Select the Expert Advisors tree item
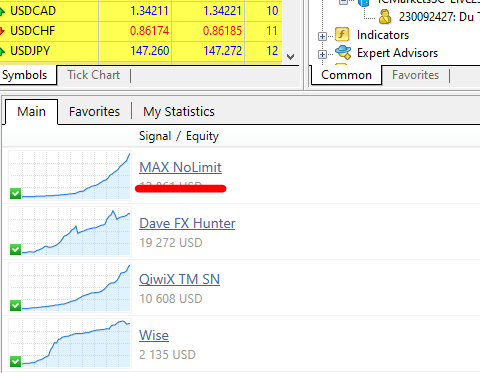Screen dimensions: 480x373 point(397,53)
